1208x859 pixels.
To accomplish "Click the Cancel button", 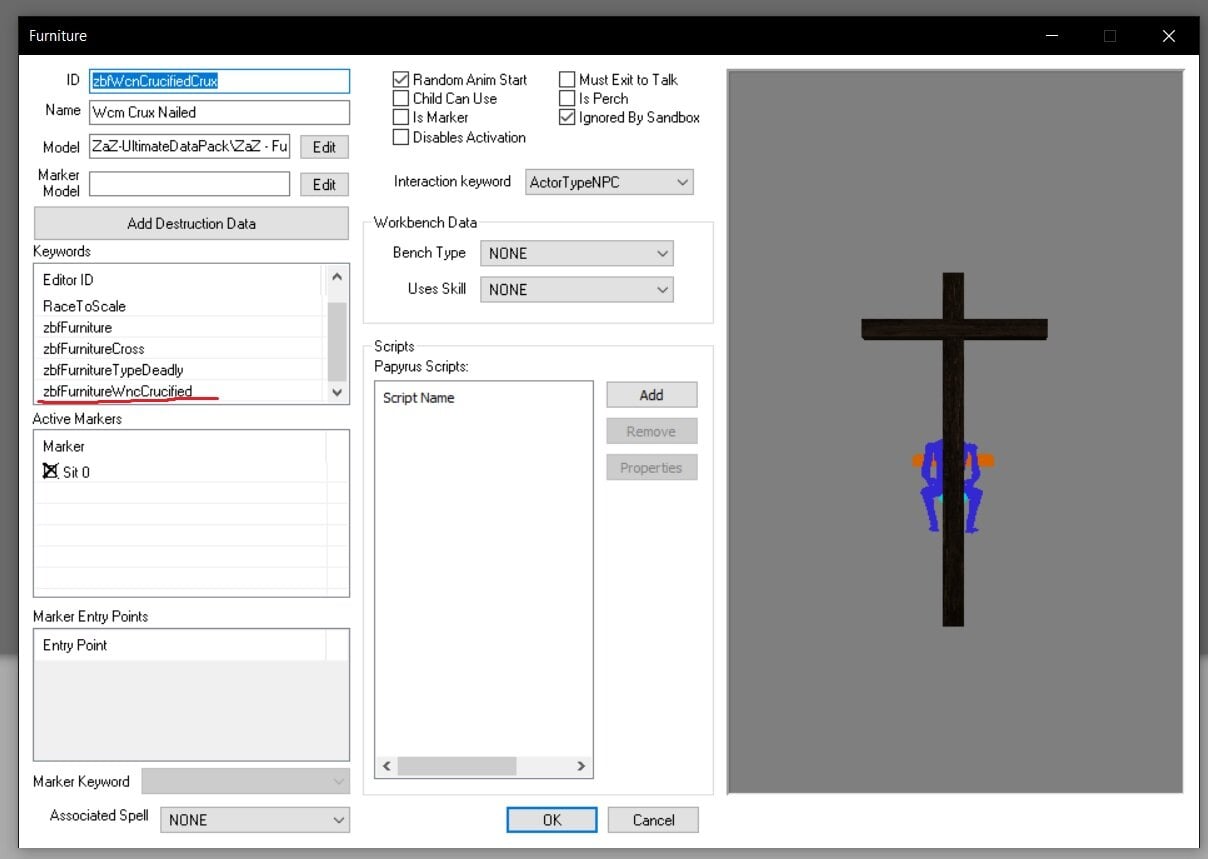I will pyautogui.click(x=653, y=820).
